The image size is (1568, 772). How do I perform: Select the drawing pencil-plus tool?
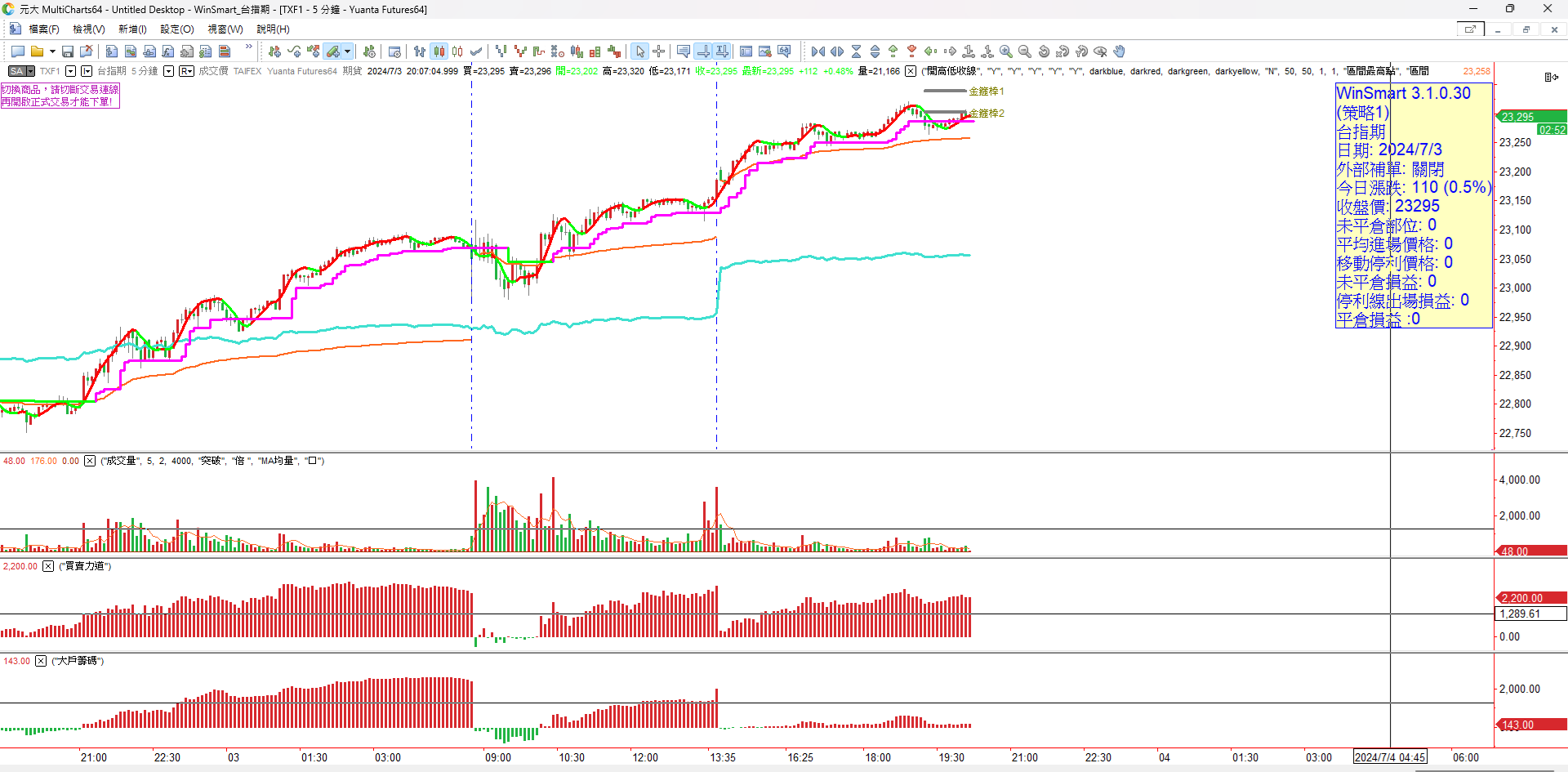pos(332,51)
